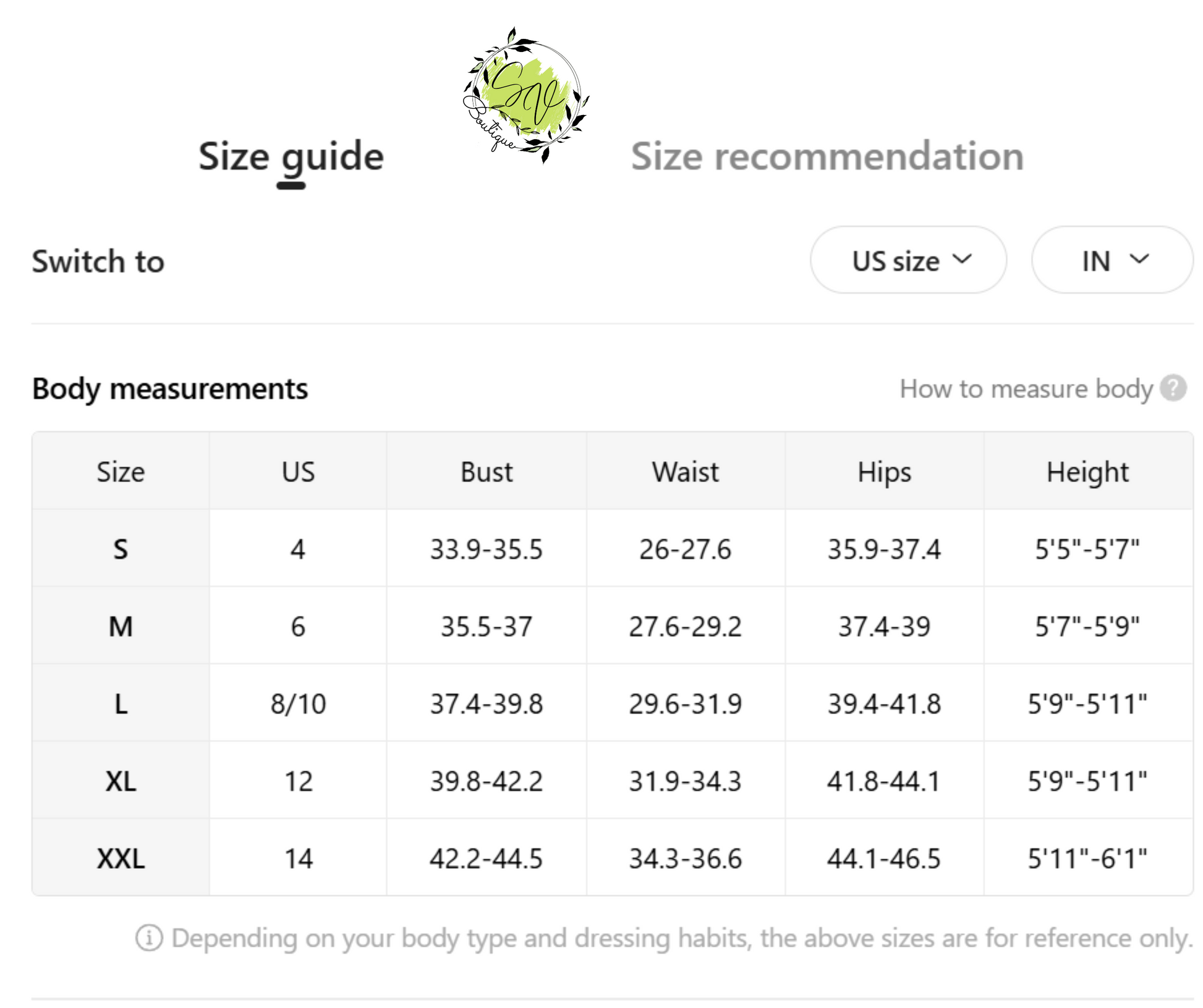This screenshot has width=1203, height=1008.
Task: Select the XL size row label
Action: point(121,781)
